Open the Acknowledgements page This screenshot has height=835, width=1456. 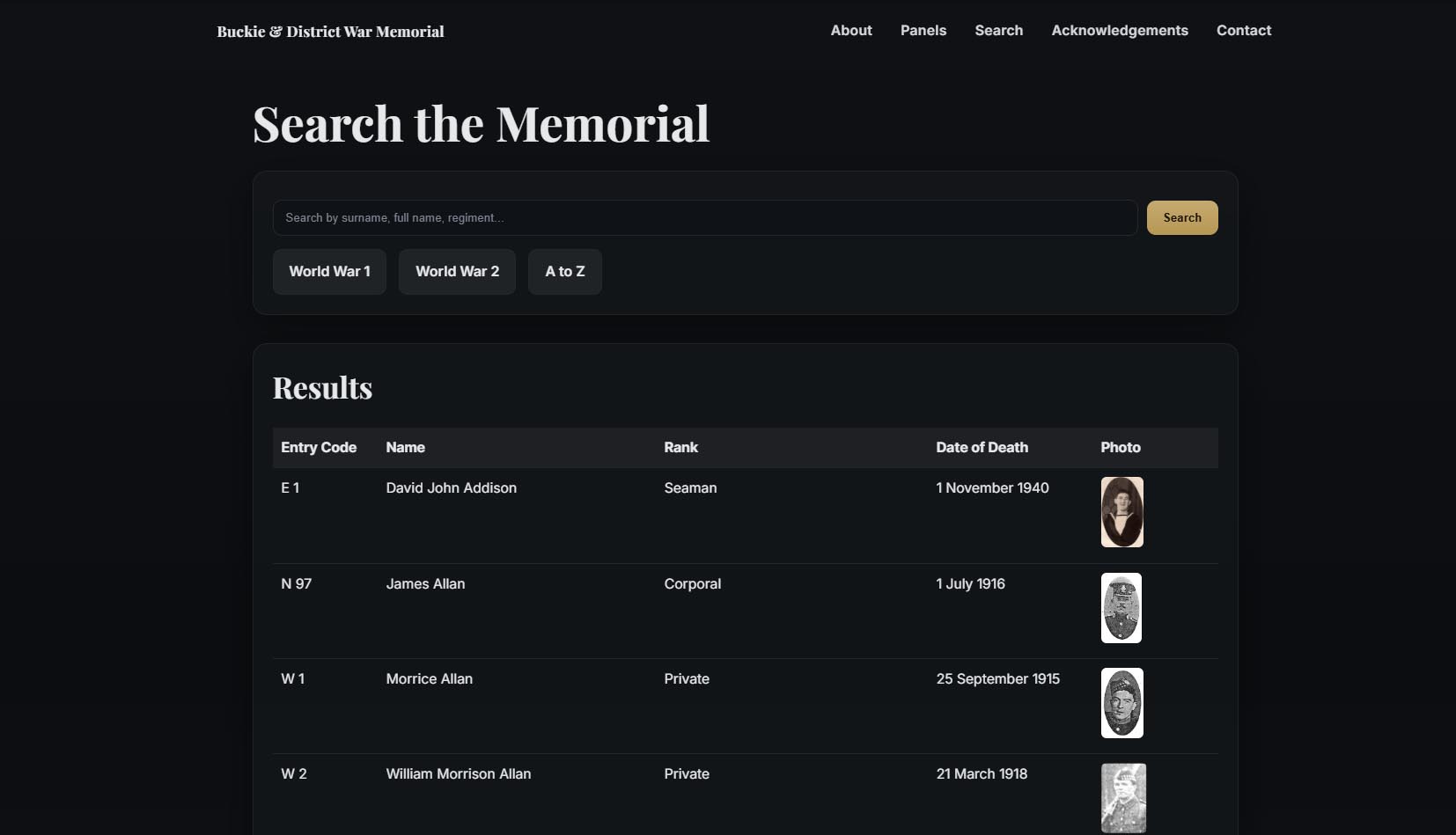(x=1119, y=30)
